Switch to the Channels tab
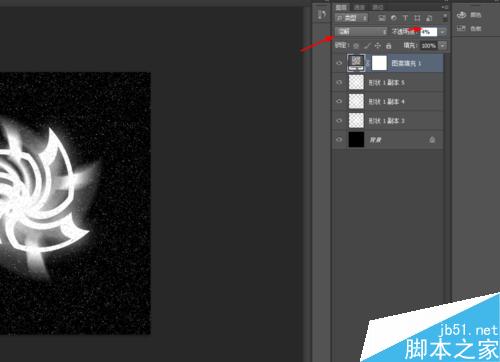Image resolution: width=500 pixels, height=362 pixels. [x=359, y=7]
